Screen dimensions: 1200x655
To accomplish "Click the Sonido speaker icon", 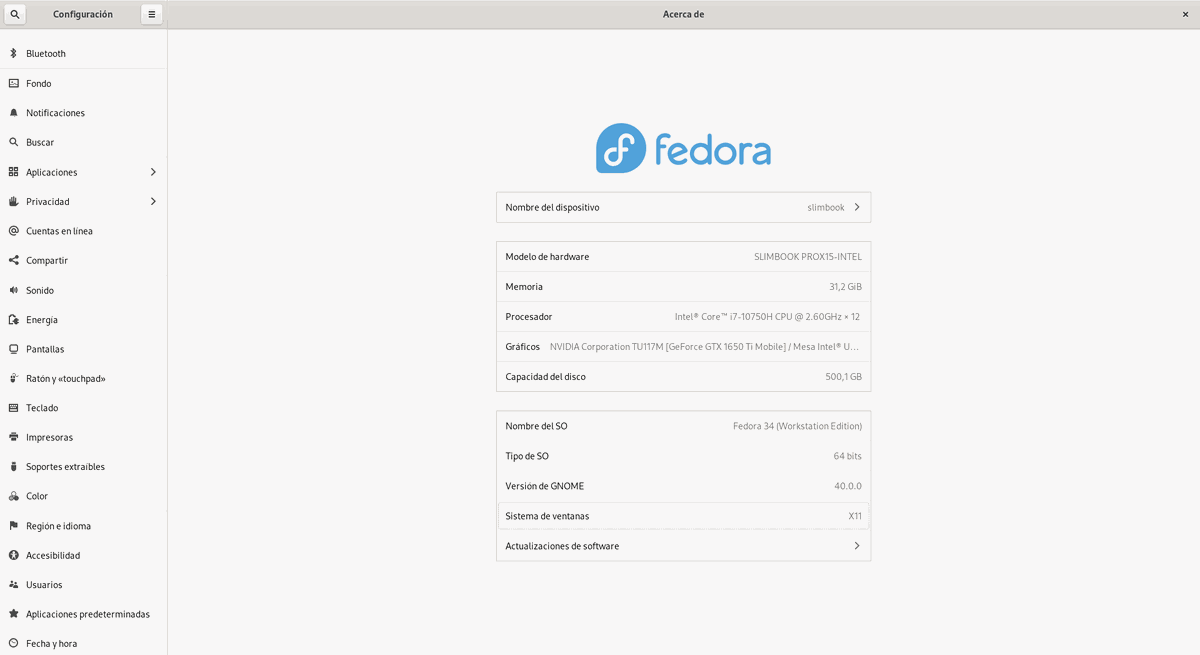I will [13, 290].
